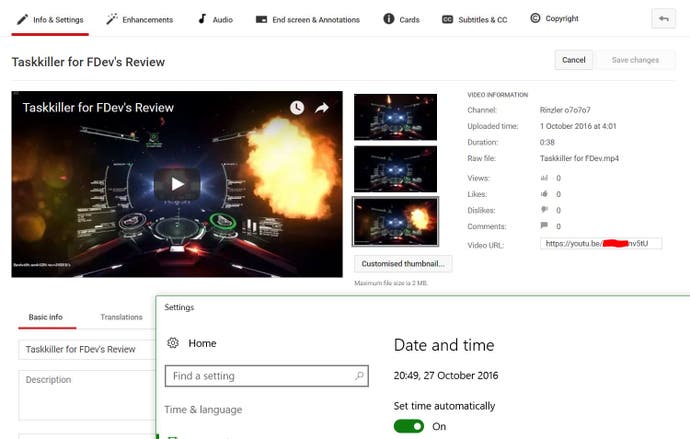Viewport: 690px width, 439px height.
Task: Click the back arrow button at top right
Action: point(664,18)
